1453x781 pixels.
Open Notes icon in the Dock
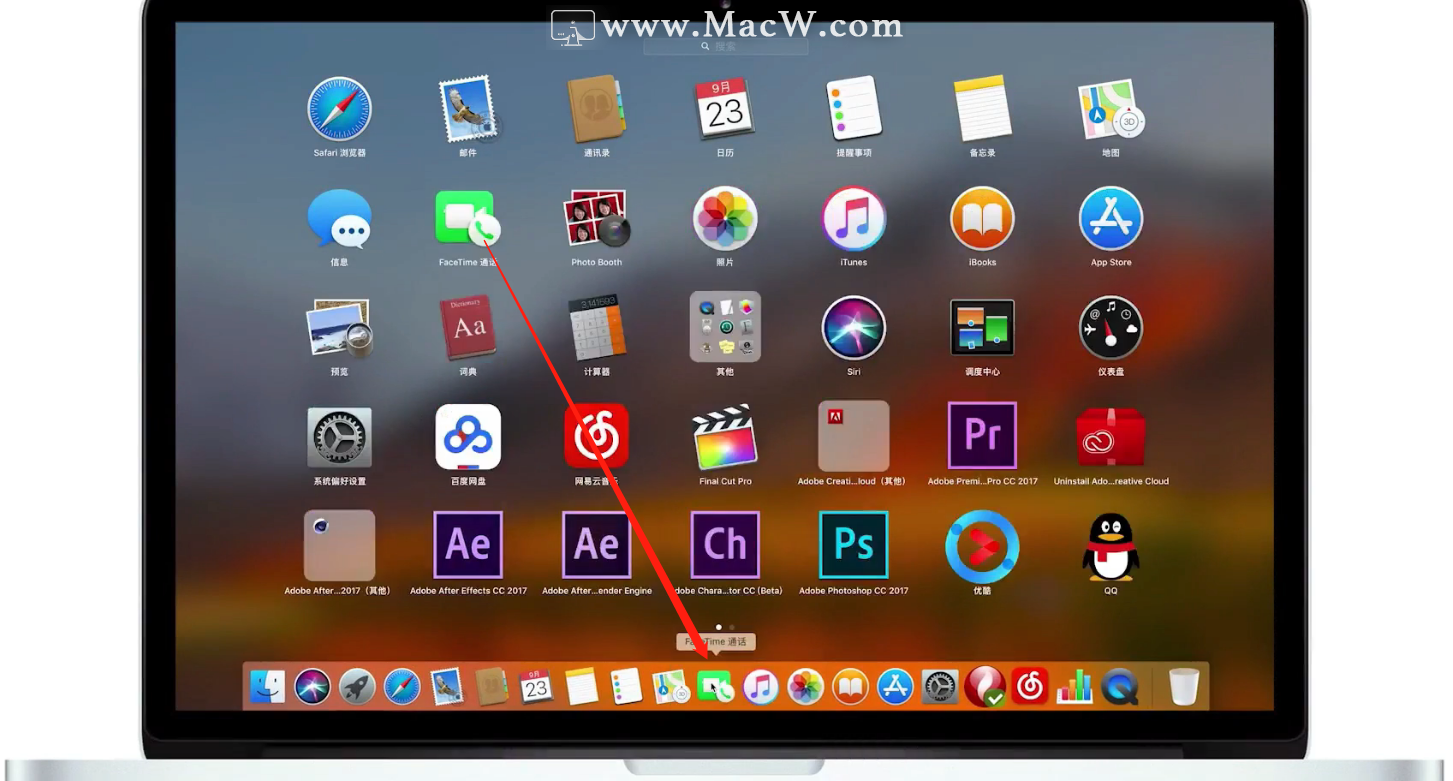tap(581, 686)
